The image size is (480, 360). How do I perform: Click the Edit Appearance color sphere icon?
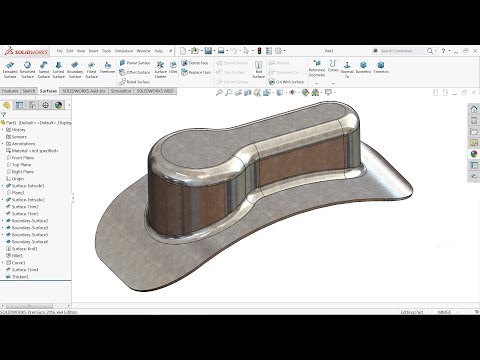point(305,93)
